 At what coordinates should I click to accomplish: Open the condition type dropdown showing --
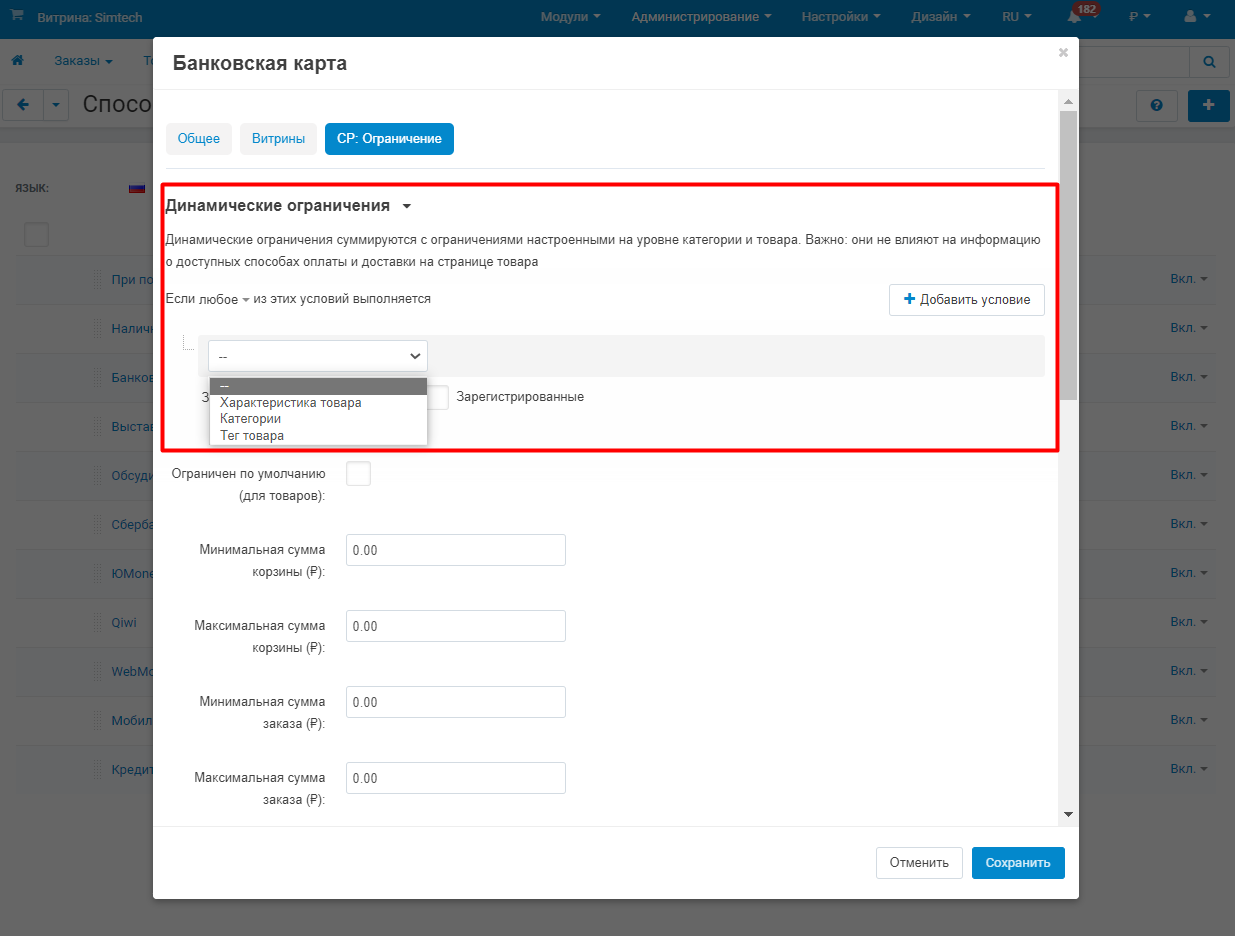coord(318,356)
